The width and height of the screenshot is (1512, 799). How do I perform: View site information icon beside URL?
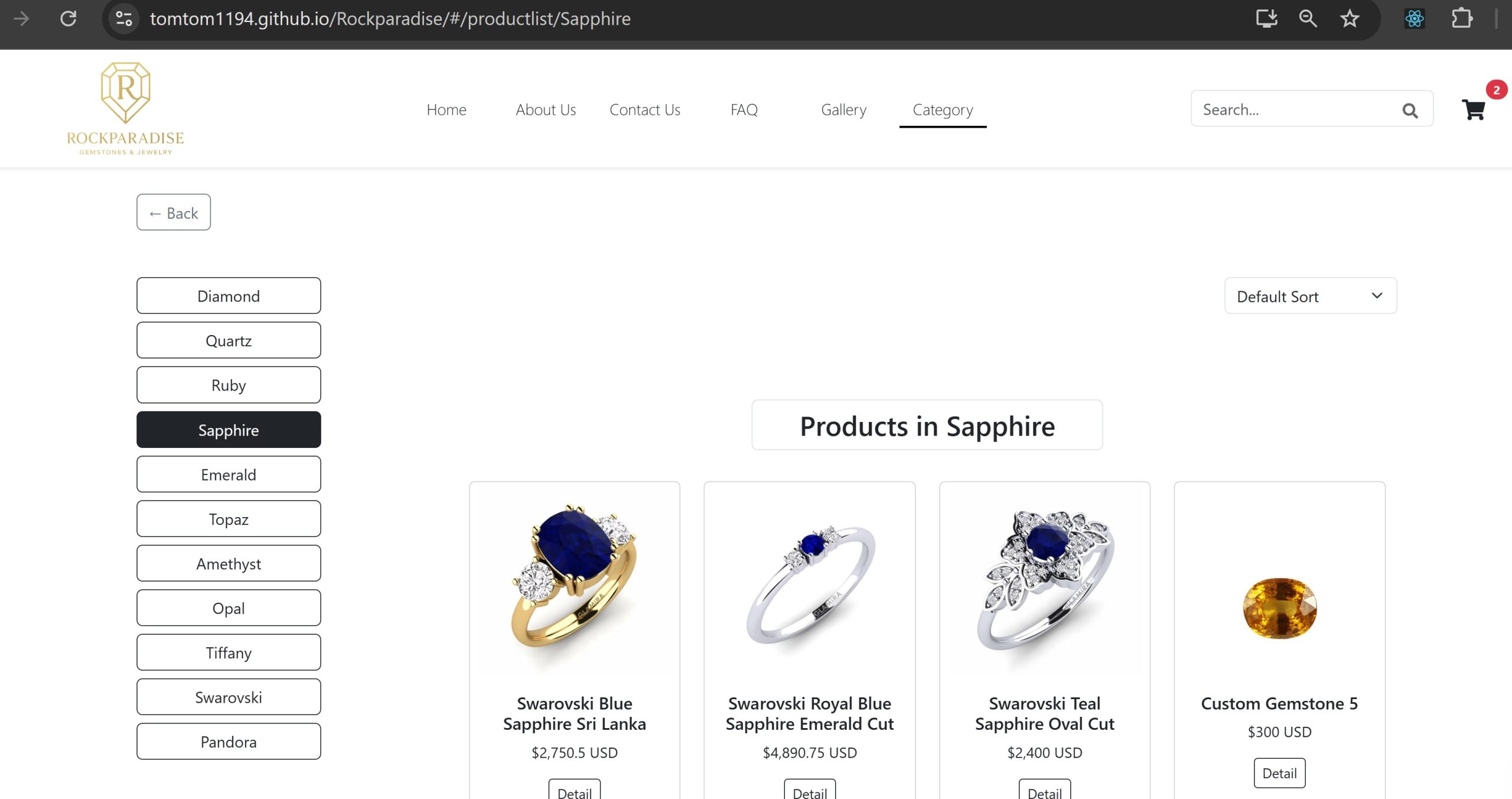(124, 19)
